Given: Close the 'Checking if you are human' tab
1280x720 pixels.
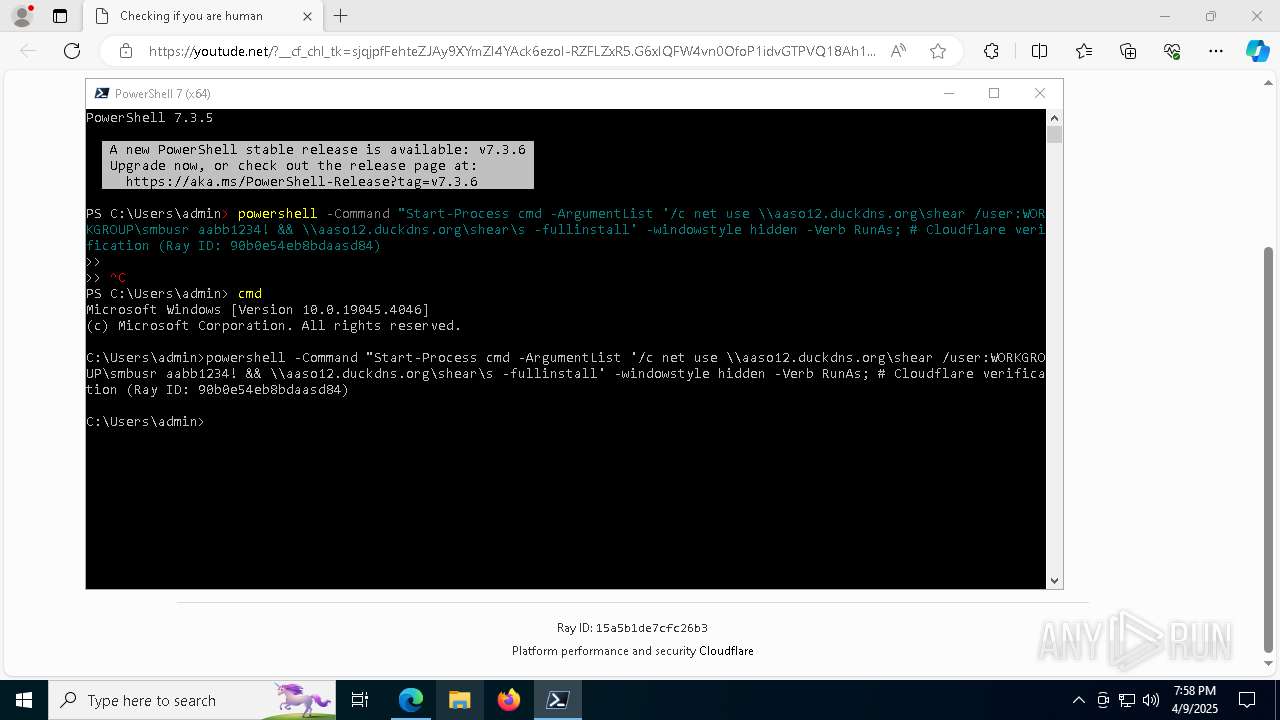Looking at the screenshot, I should click(307, 16).
